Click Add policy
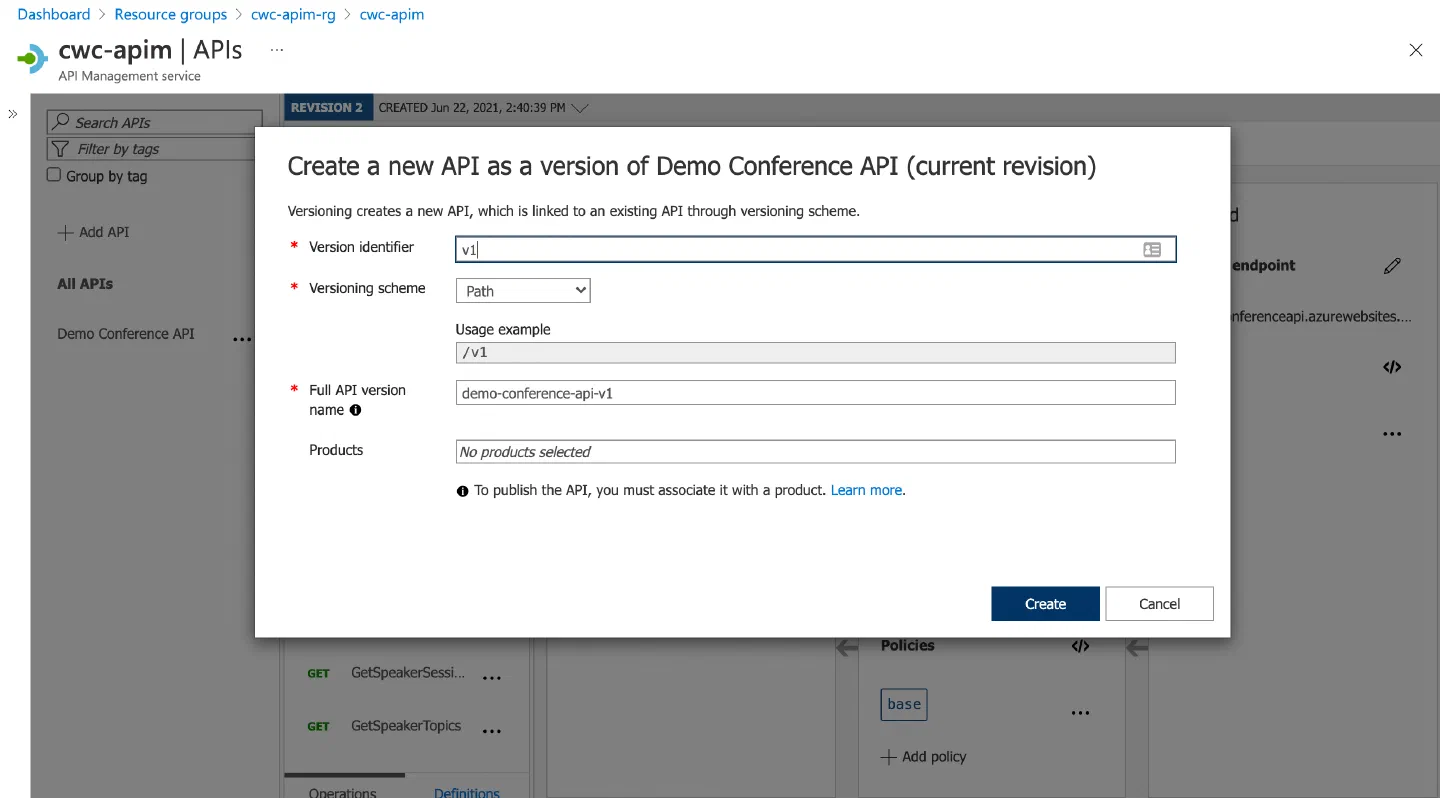1440x798 pixels. point(923,757)
